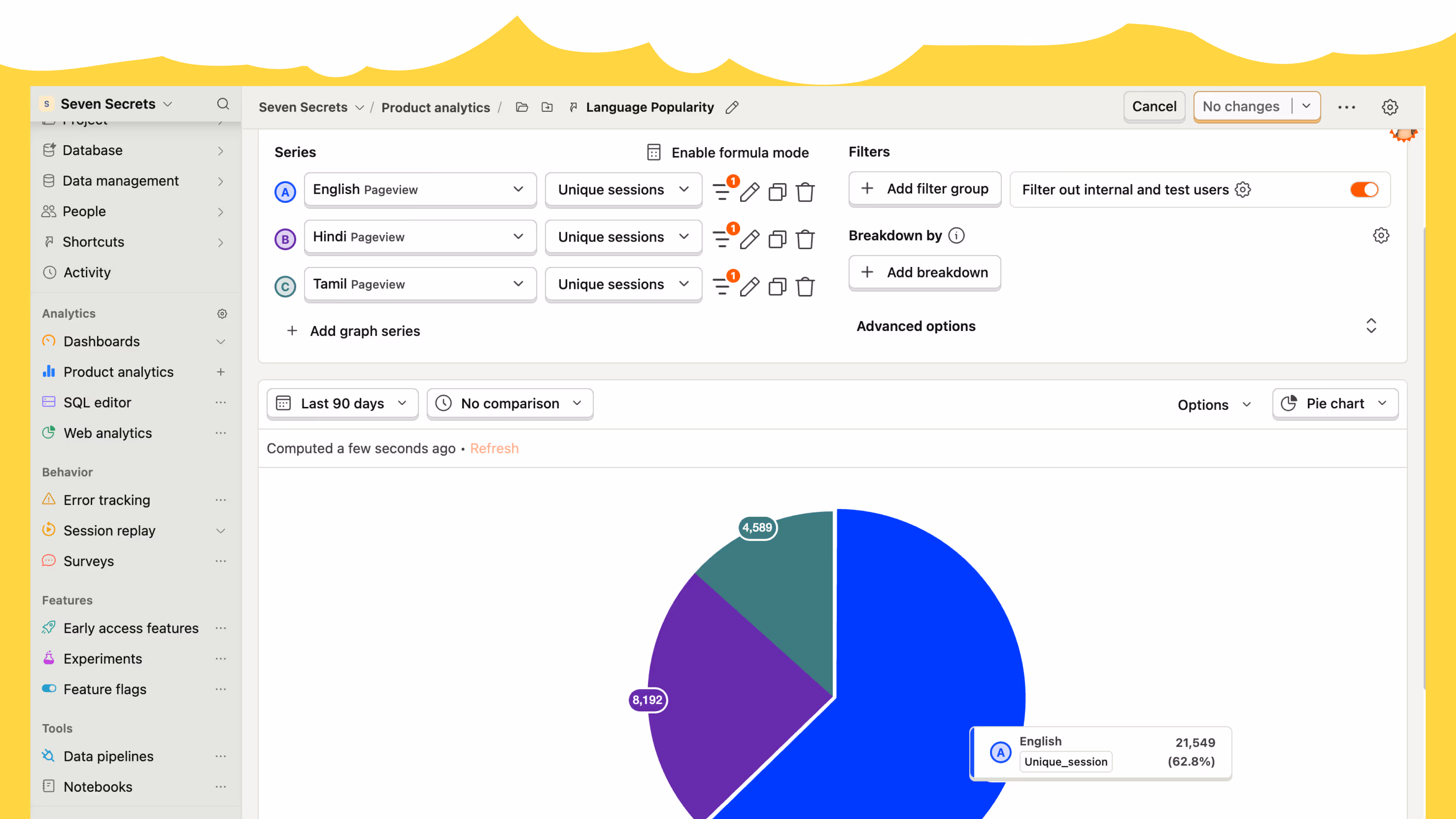Open the Hindi Pageview event dropdown

(420, 237)
